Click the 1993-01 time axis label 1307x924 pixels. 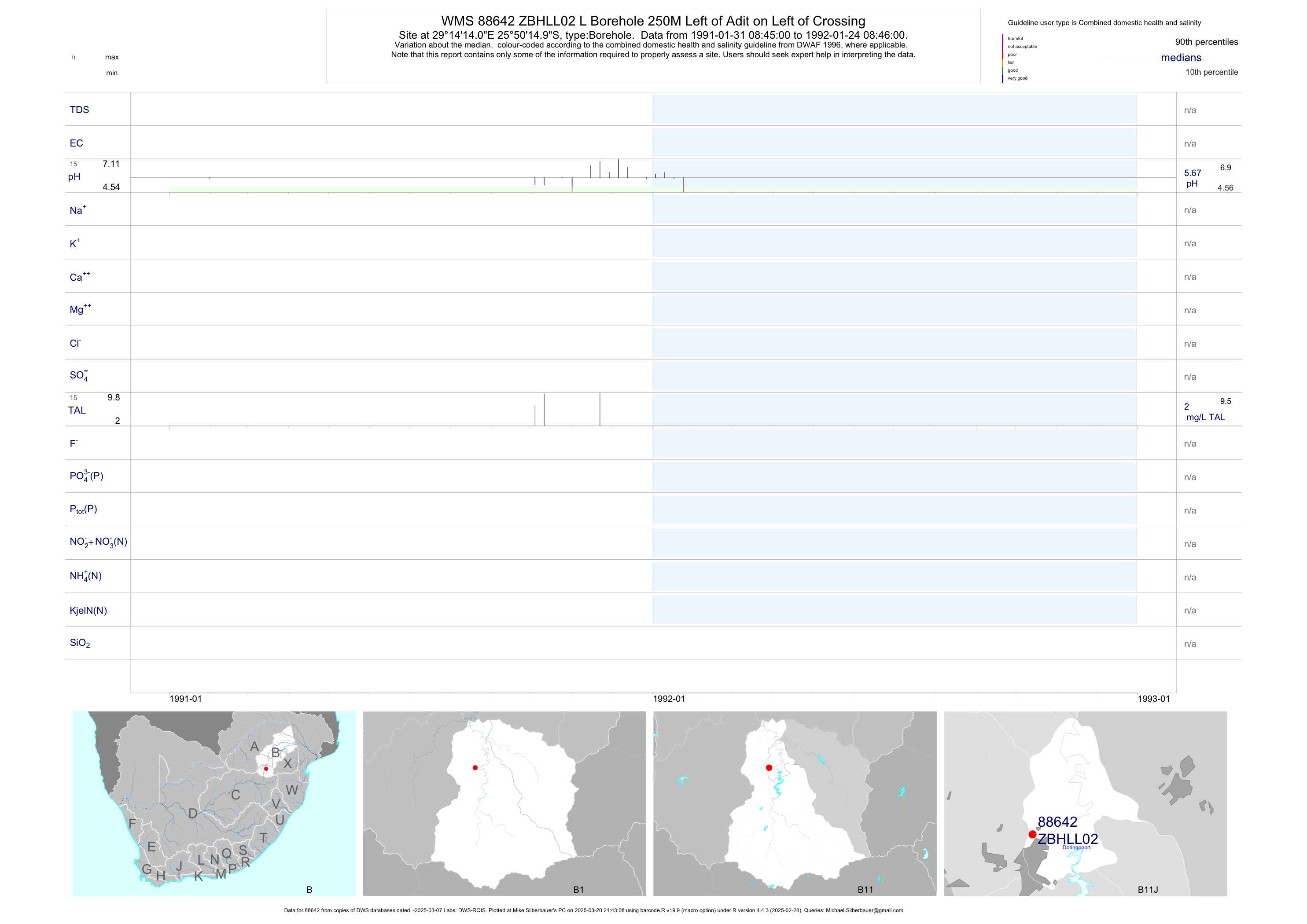[x=1153, y=699]
